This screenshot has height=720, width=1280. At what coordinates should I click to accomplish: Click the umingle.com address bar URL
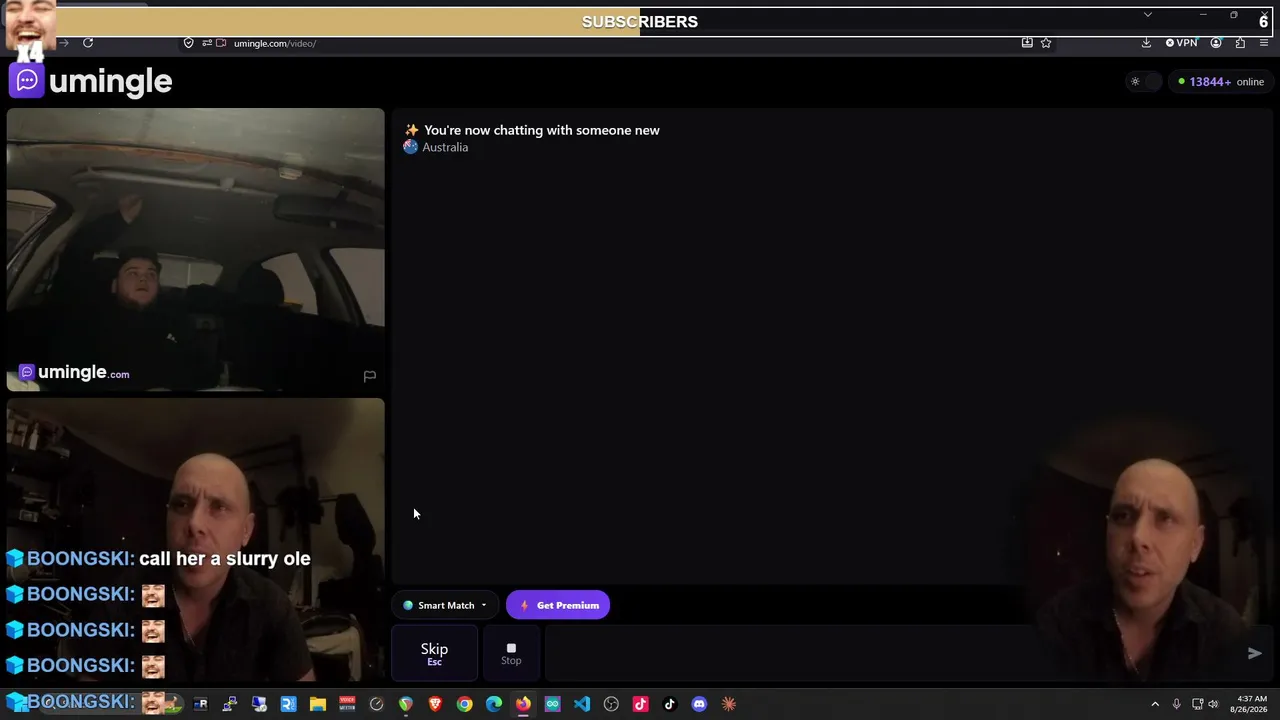pos(275,43)
